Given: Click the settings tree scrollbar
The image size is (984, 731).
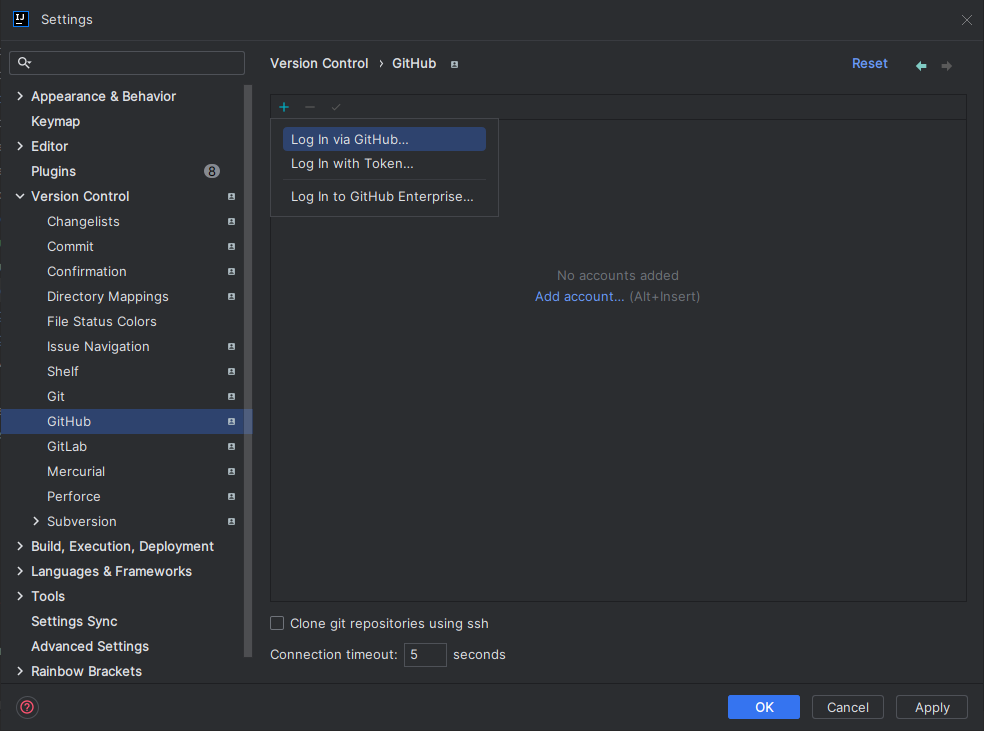Looking at the screenshot, I should pyautogui.click(x=248, y=370).
